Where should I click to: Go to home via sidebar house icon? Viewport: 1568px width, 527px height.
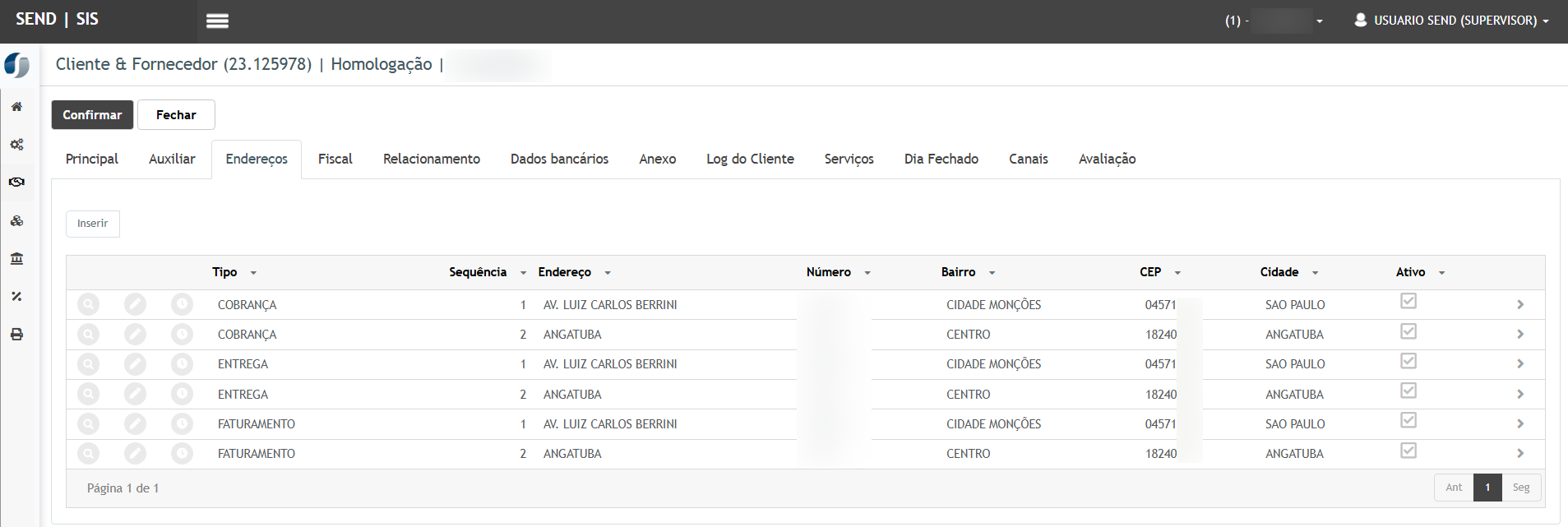point(16,107)
